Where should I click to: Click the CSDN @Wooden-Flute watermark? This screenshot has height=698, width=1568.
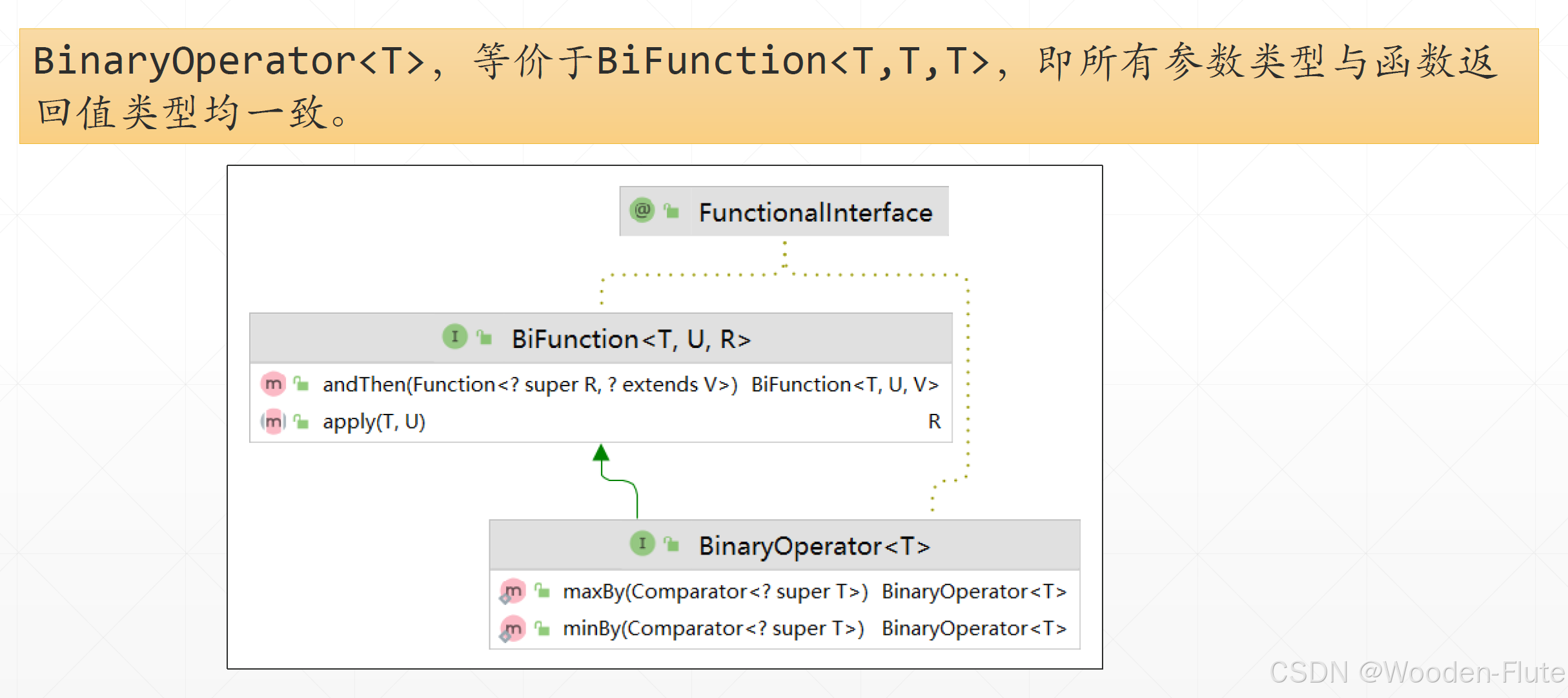point(1416,673)
